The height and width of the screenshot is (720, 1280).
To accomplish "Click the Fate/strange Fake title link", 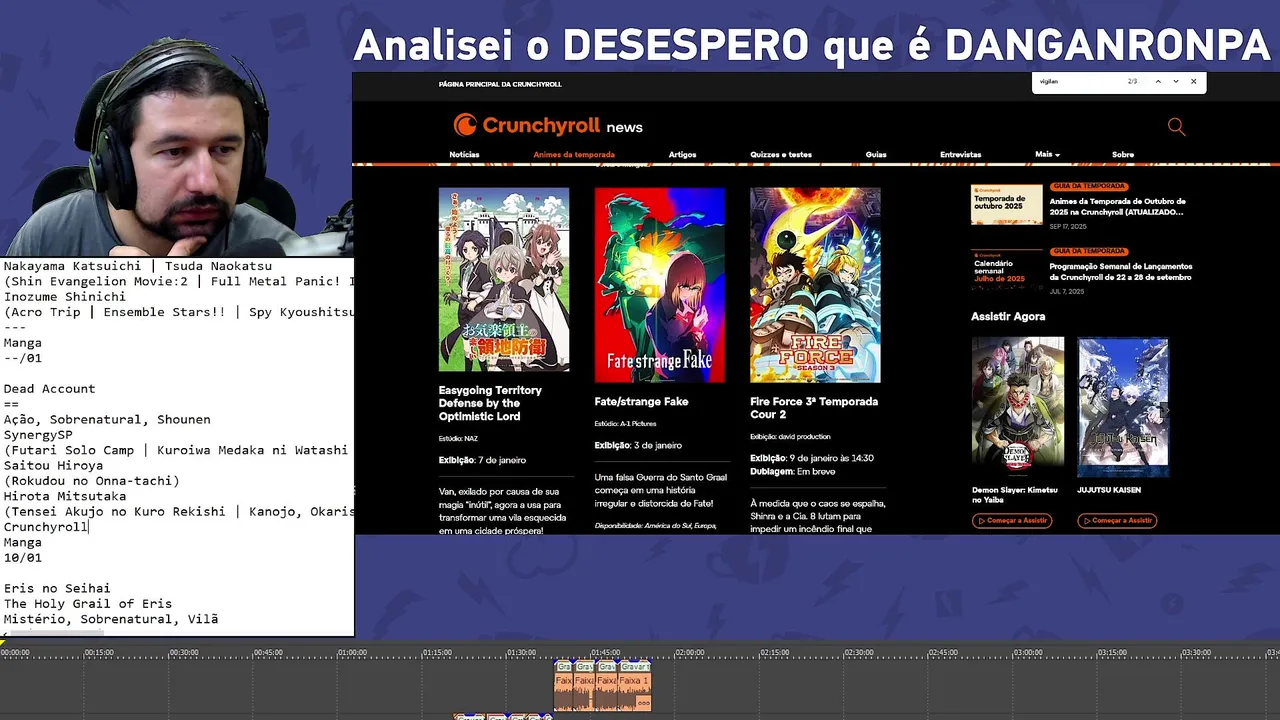I will coord(641,402).
